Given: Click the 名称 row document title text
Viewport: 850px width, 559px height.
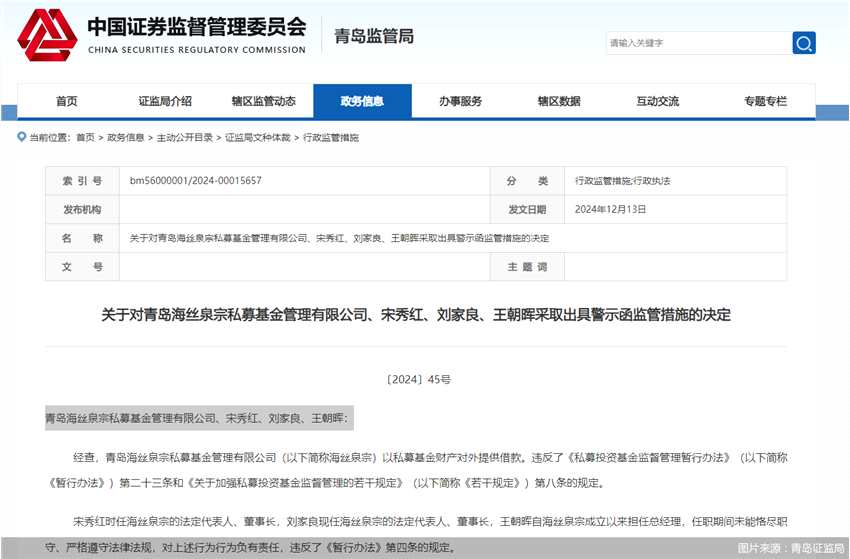Looking at the screenshot, I should pos(339,238).
